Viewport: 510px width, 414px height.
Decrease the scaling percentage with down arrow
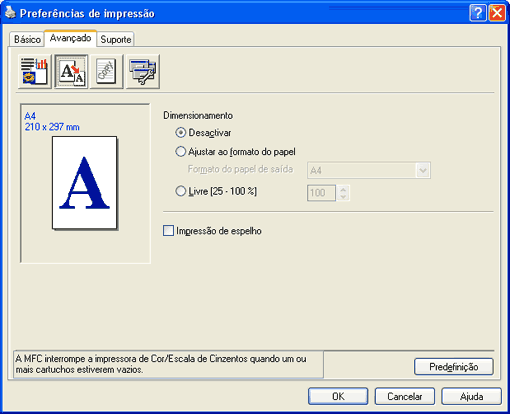pos(343,197)
